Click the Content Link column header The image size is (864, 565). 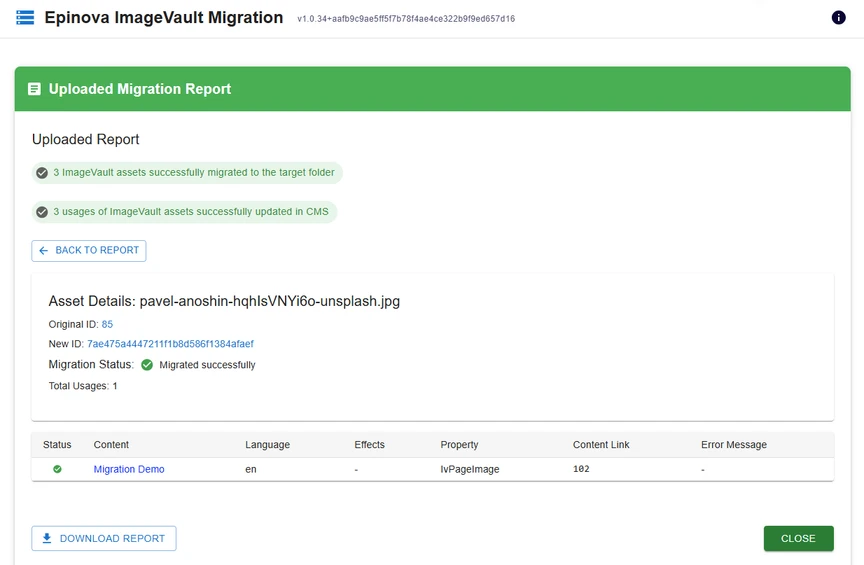(x=601, y=445)
